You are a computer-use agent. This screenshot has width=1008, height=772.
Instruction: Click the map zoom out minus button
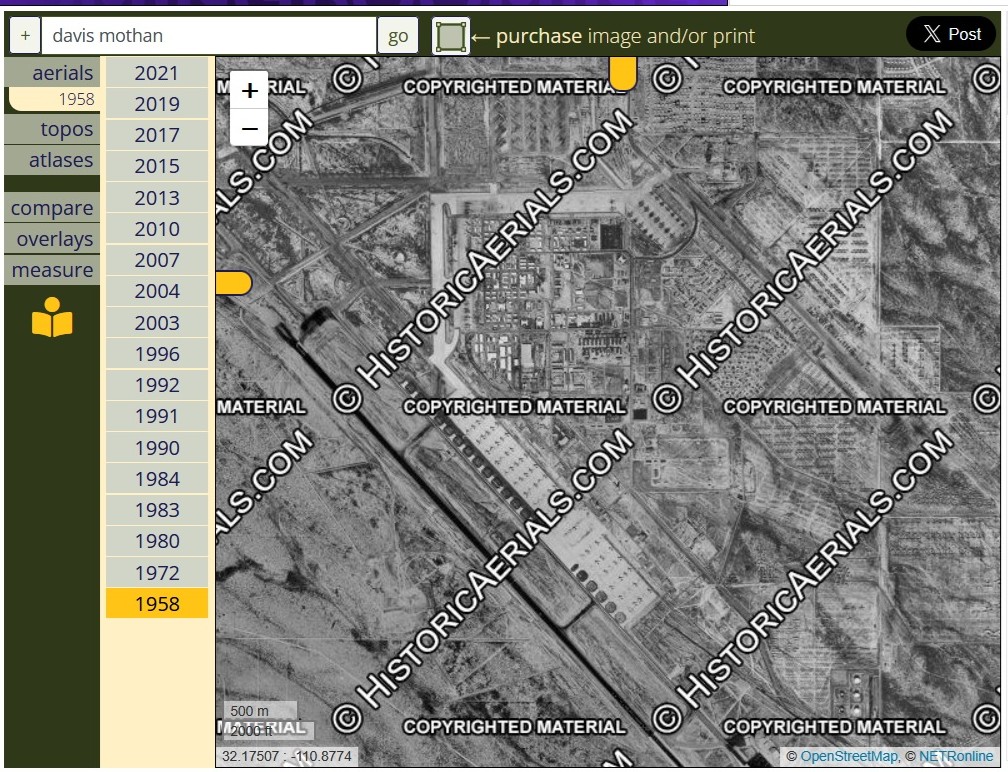249,129
